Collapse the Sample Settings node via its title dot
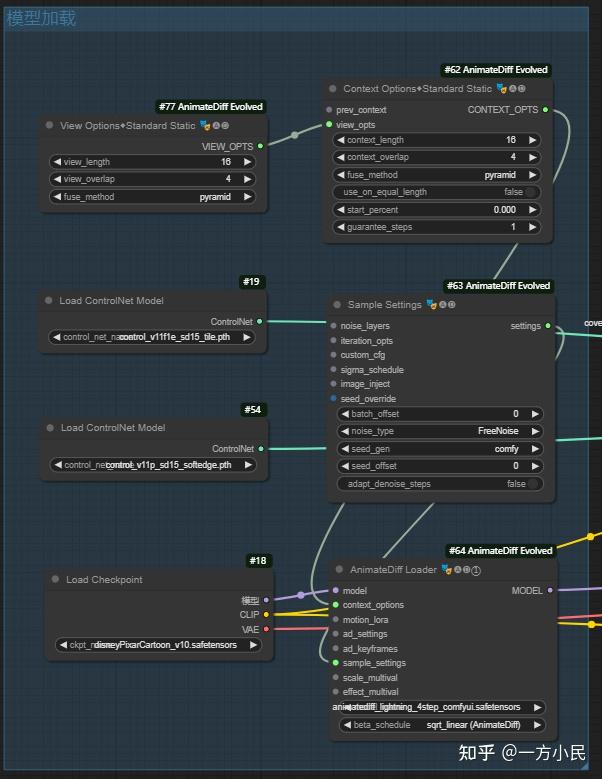 [x=336, y=305]
